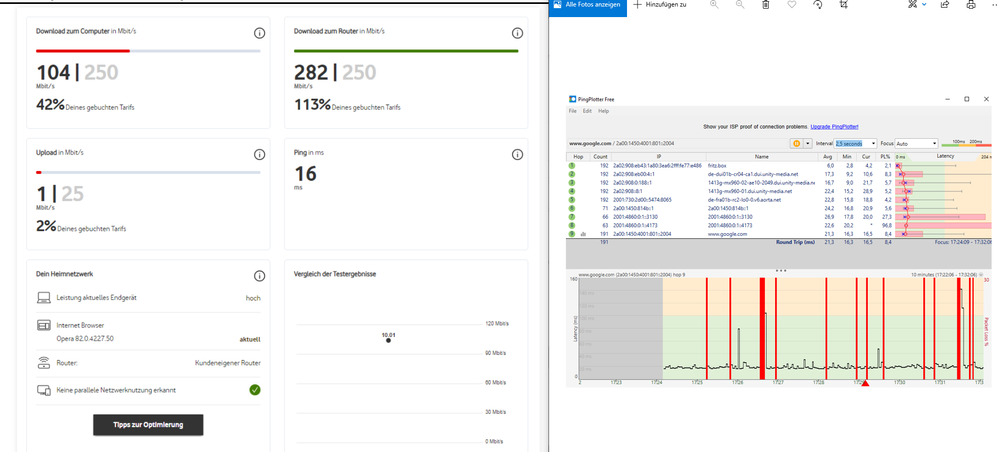Click www.google.com in the Name column
This screenshot has width=999, height=452.
pos(728,234)
